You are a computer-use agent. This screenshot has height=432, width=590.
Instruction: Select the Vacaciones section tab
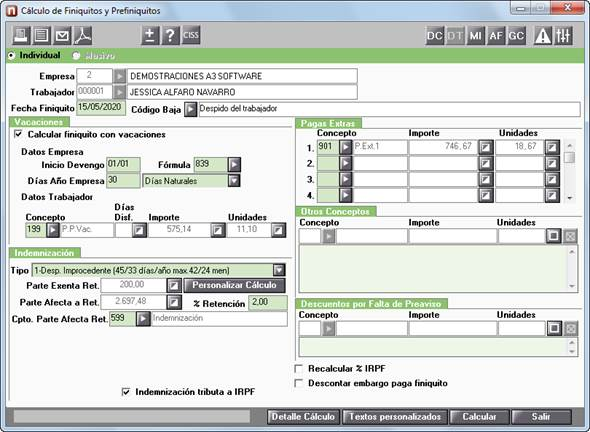[x=39, y=122]
